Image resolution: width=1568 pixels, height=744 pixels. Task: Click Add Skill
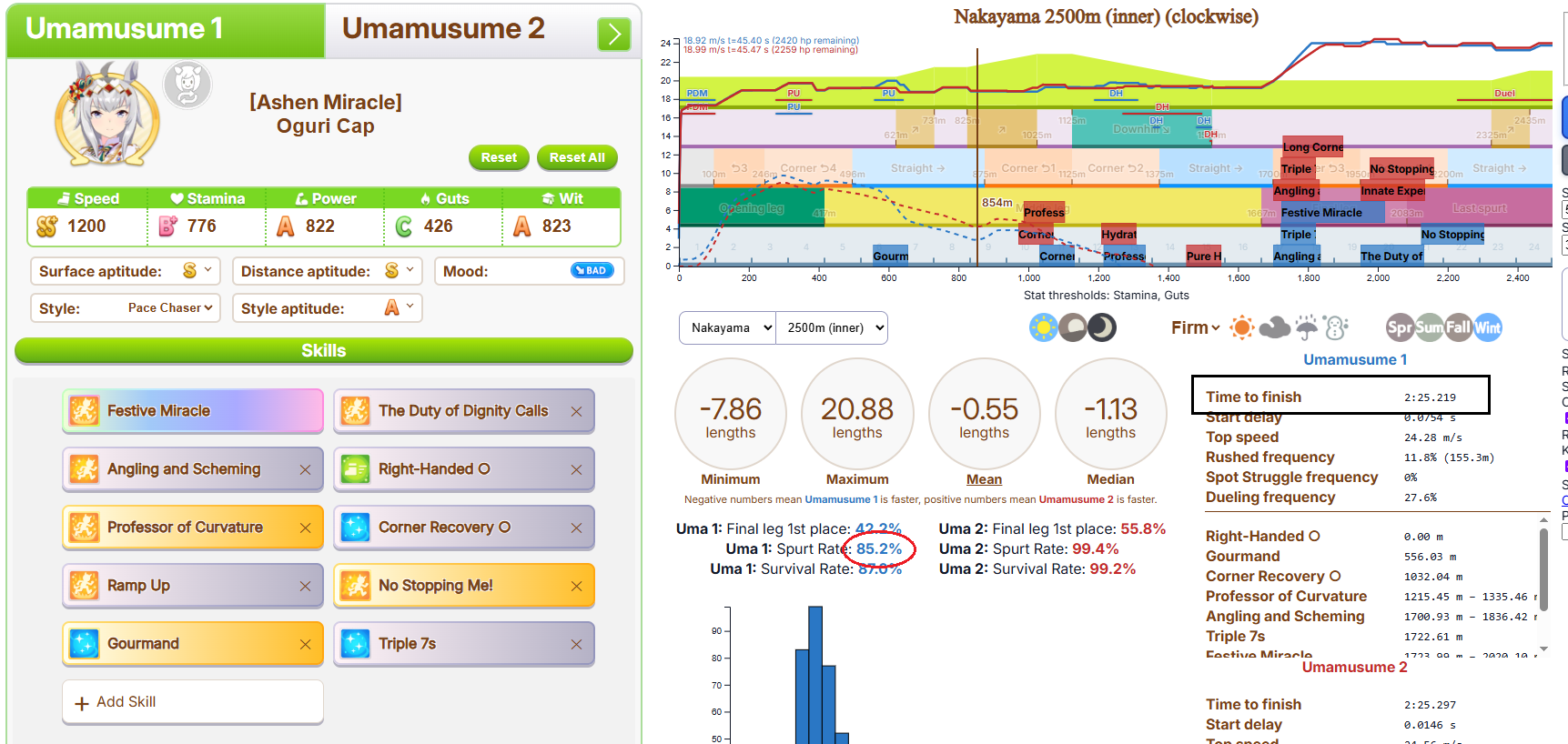click(x=193, y=702)
